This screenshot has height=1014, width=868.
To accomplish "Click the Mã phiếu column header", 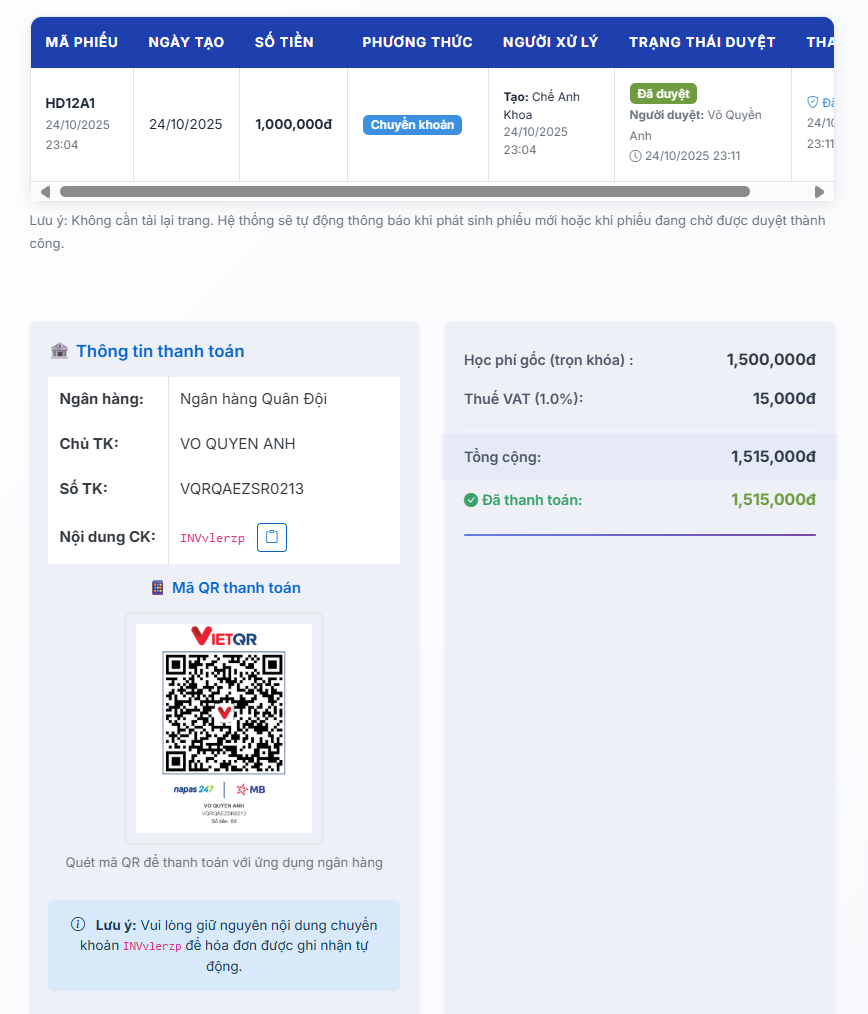I will pos(82,42).
